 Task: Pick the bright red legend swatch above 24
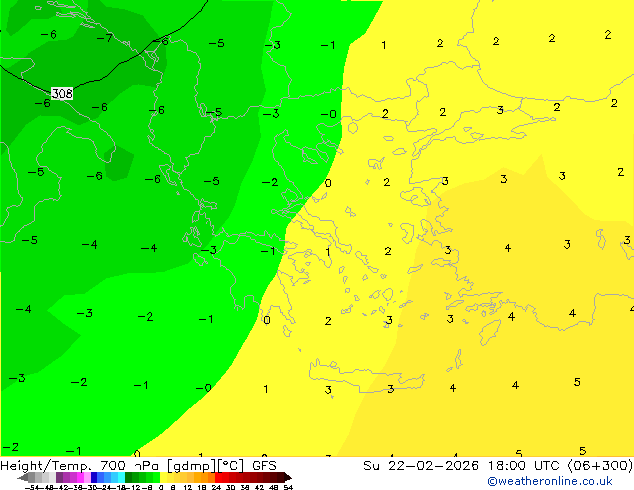[218, 477]
